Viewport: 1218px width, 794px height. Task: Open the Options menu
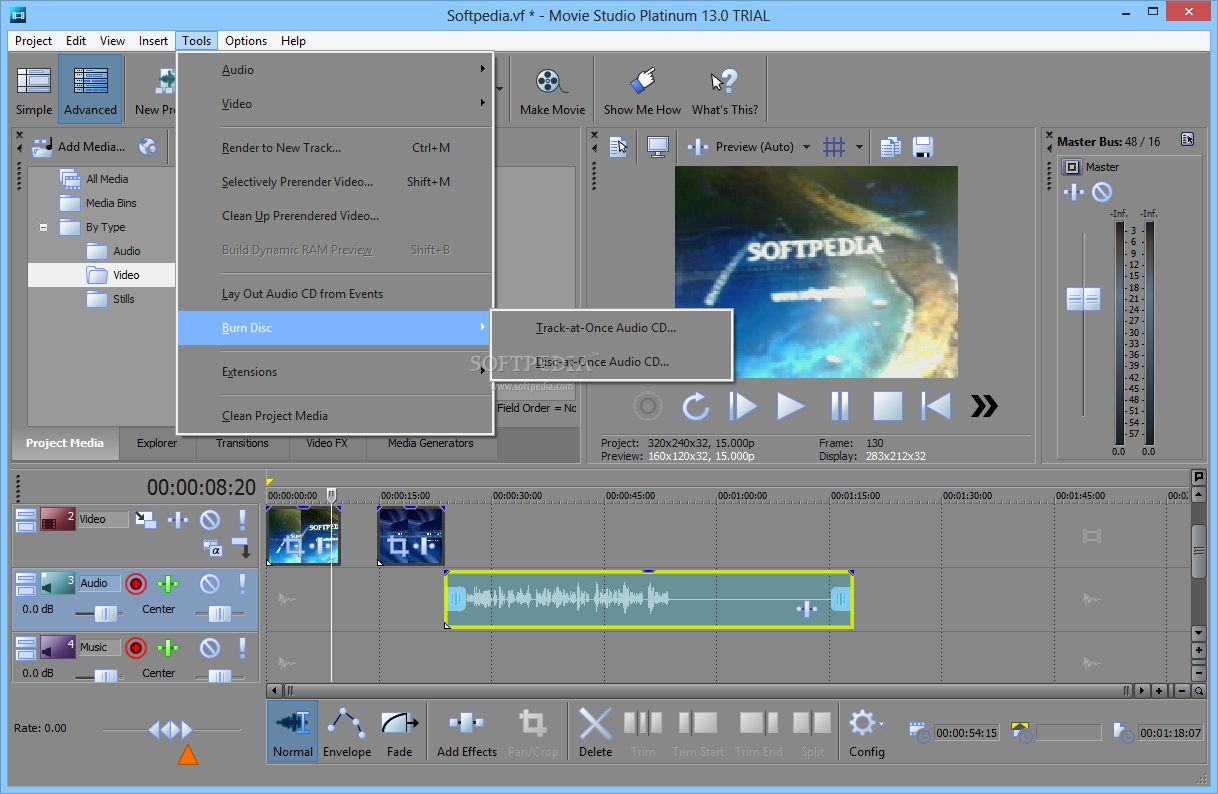point(246,41)
